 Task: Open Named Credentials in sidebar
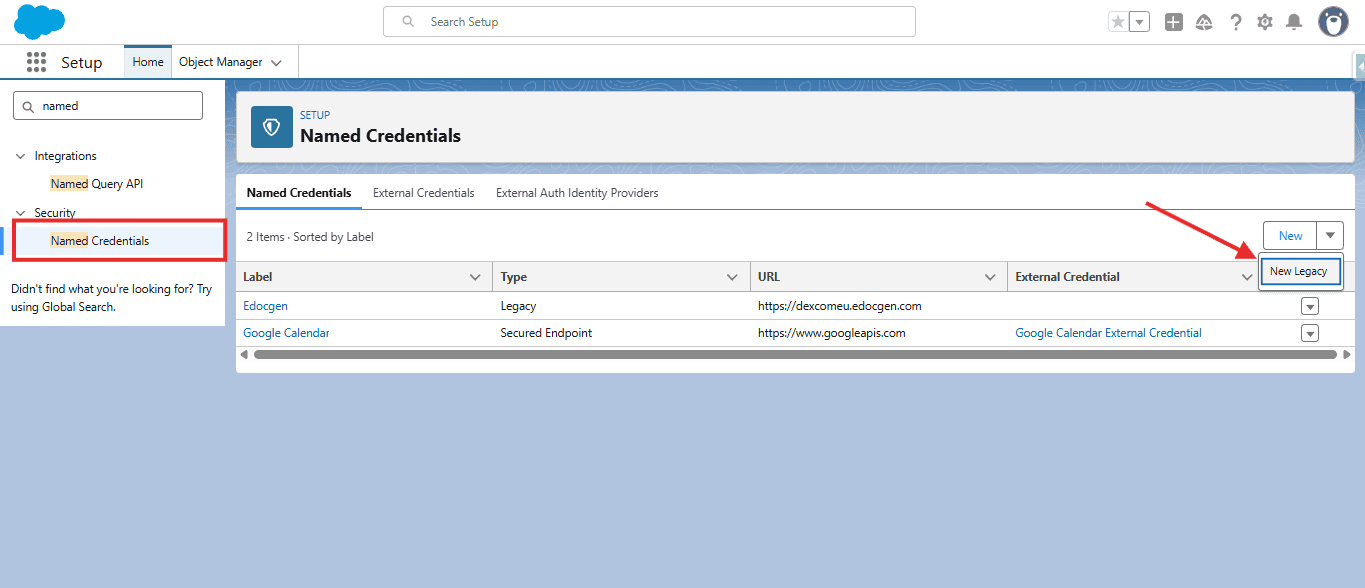point(100,241)
